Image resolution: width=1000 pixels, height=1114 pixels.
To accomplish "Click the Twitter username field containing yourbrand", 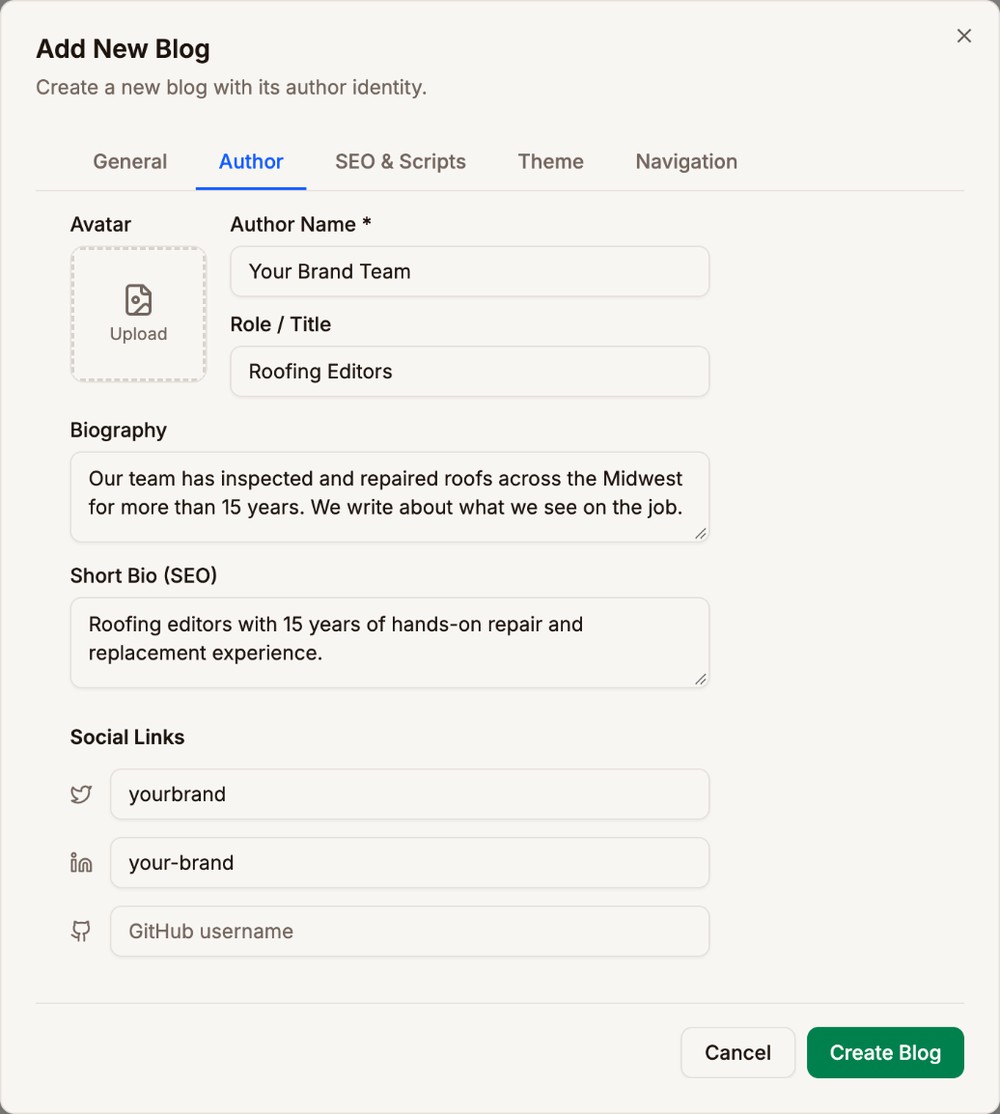I will [x=410, y=794].
